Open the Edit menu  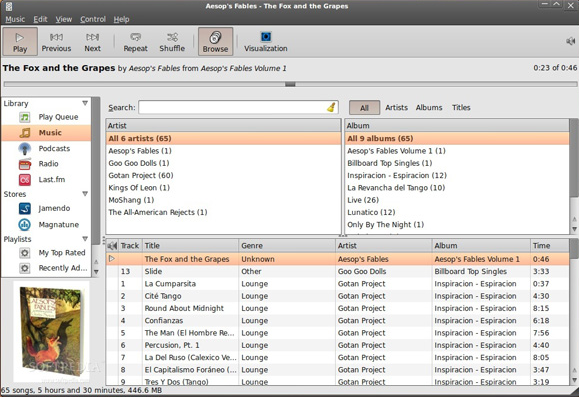40,19
